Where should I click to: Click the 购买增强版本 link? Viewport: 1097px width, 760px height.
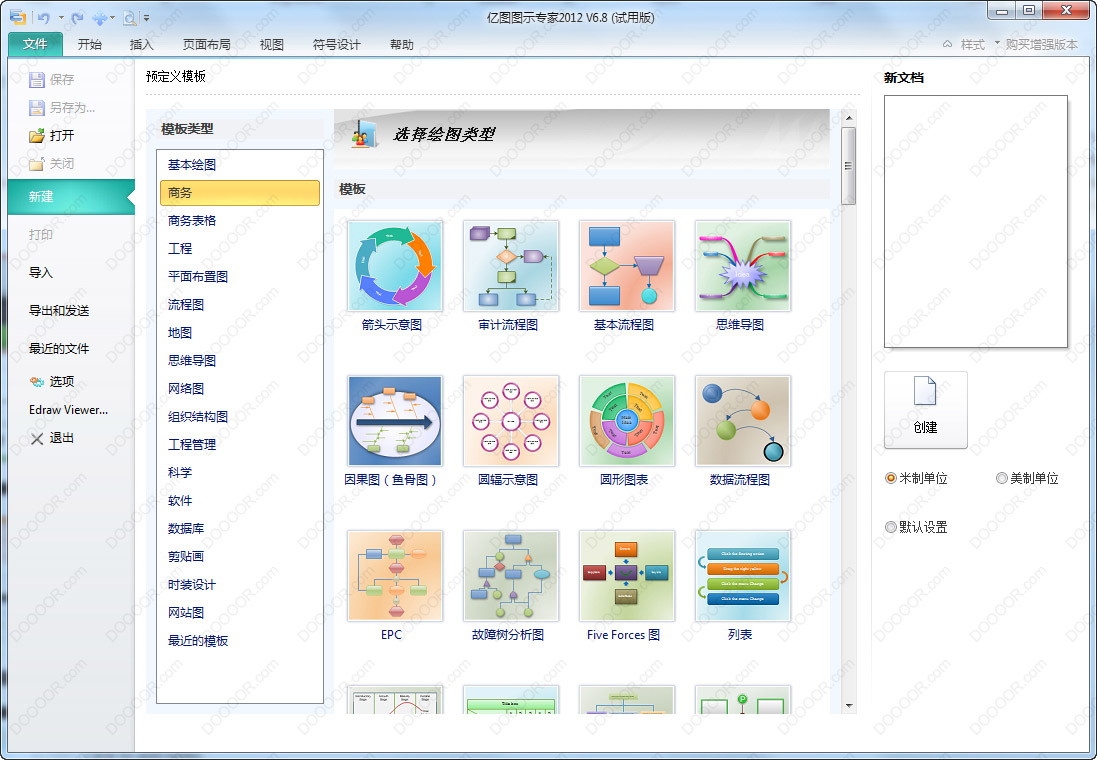(1041, 44)
